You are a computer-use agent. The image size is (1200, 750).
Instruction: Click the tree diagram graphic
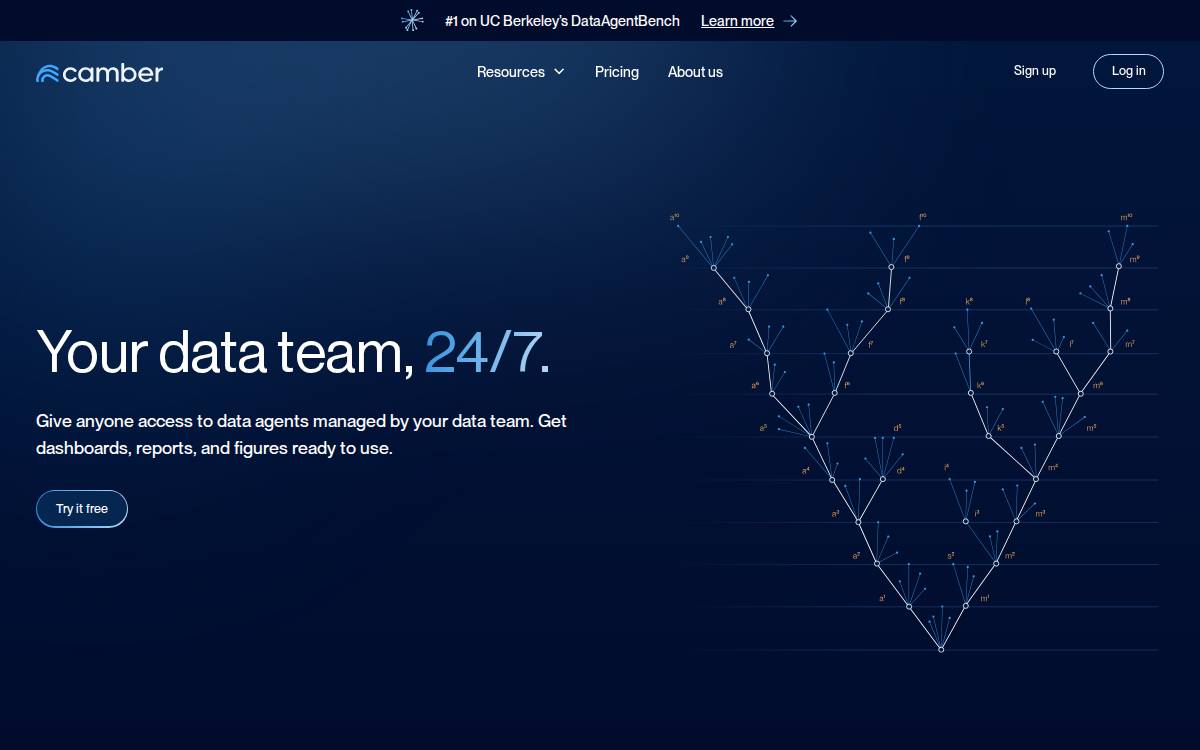coord(915,432)
